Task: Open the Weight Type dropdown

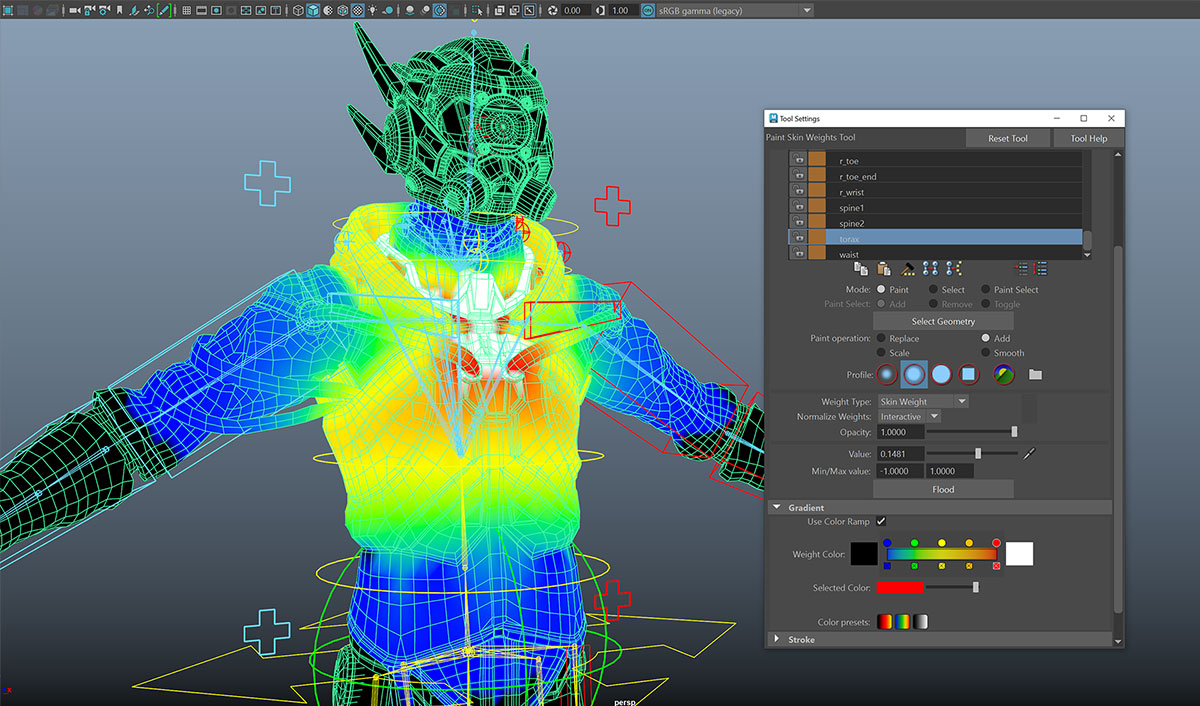Action: [x=922, y=402]
